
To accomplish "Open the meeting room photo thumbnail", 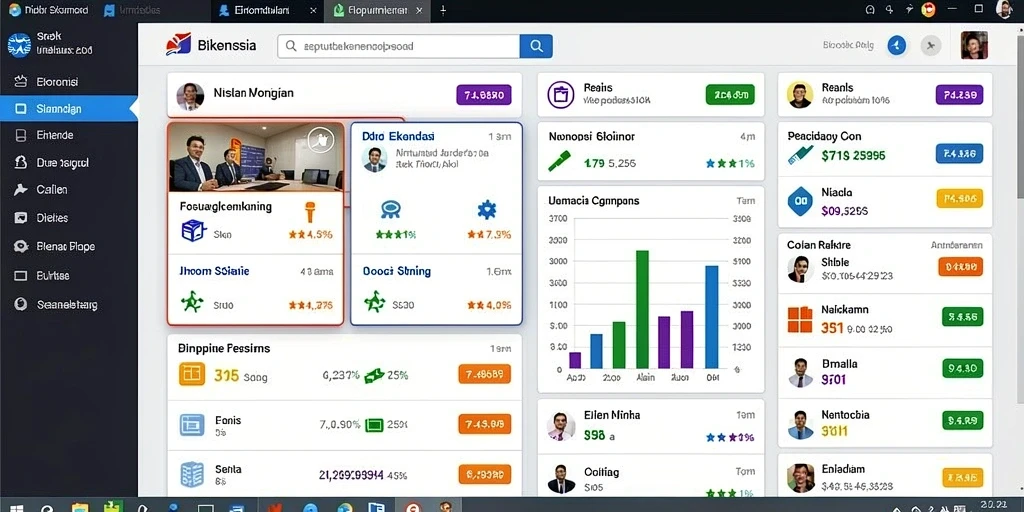I will (256, 157).
